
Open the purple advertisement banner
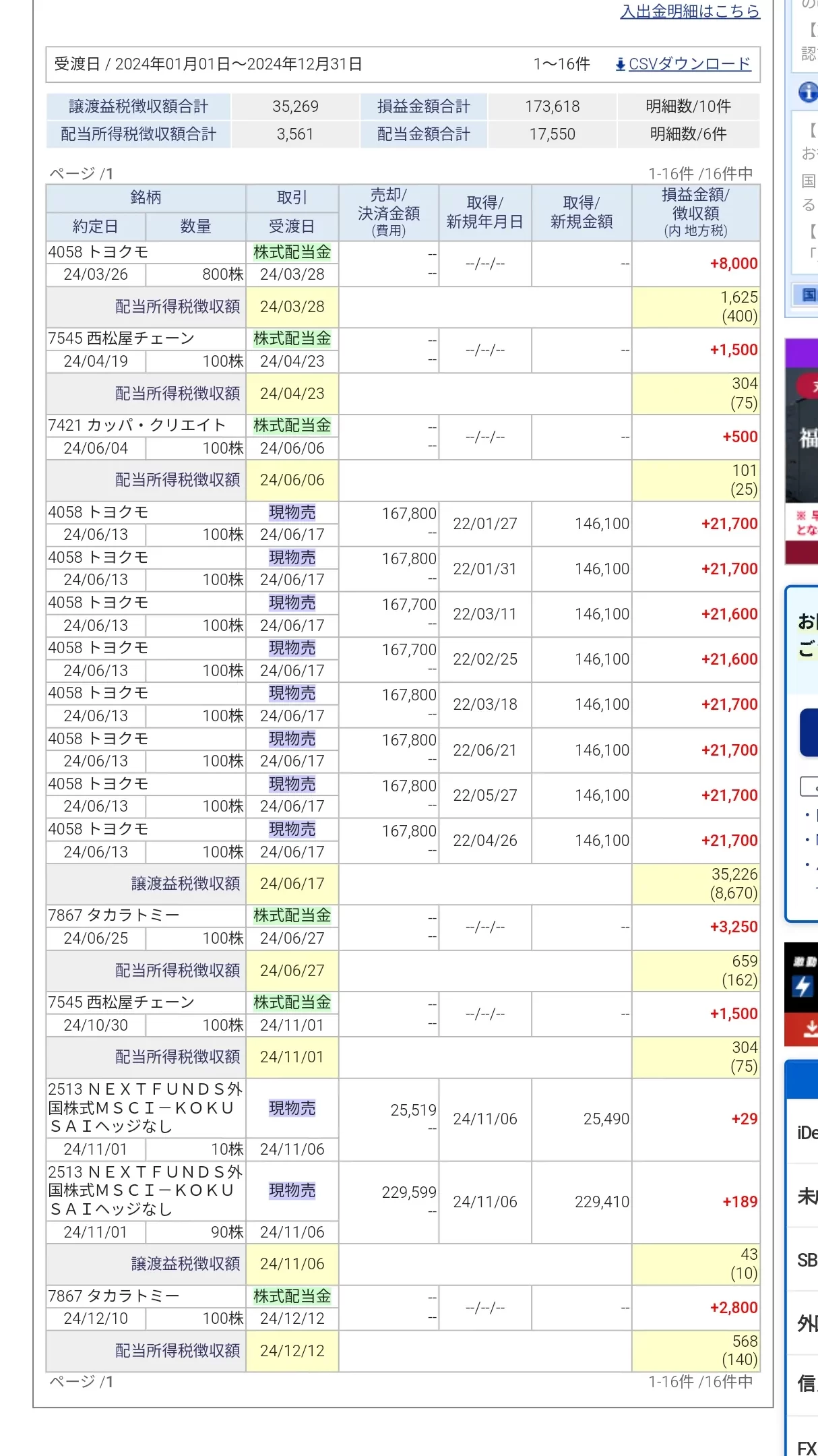pos(802,438)
